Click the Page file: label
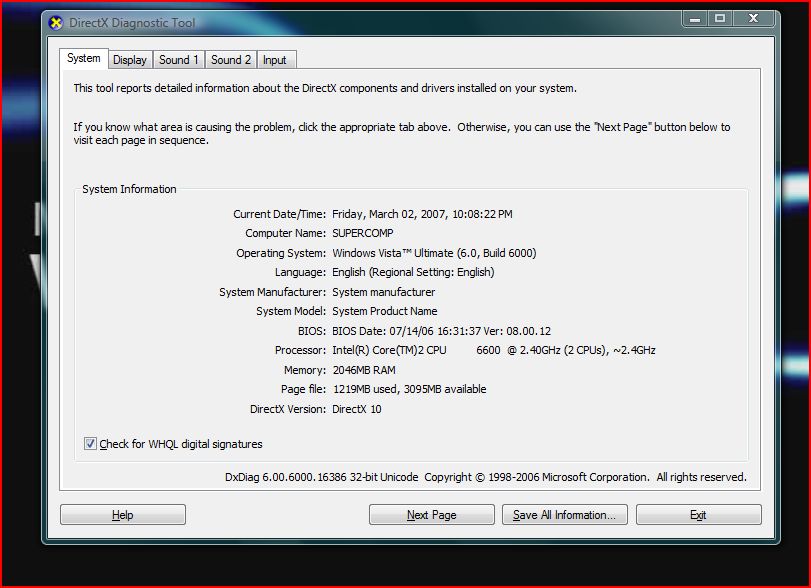The width and height of the screenshot is (811, 588). tap(303, 389)
